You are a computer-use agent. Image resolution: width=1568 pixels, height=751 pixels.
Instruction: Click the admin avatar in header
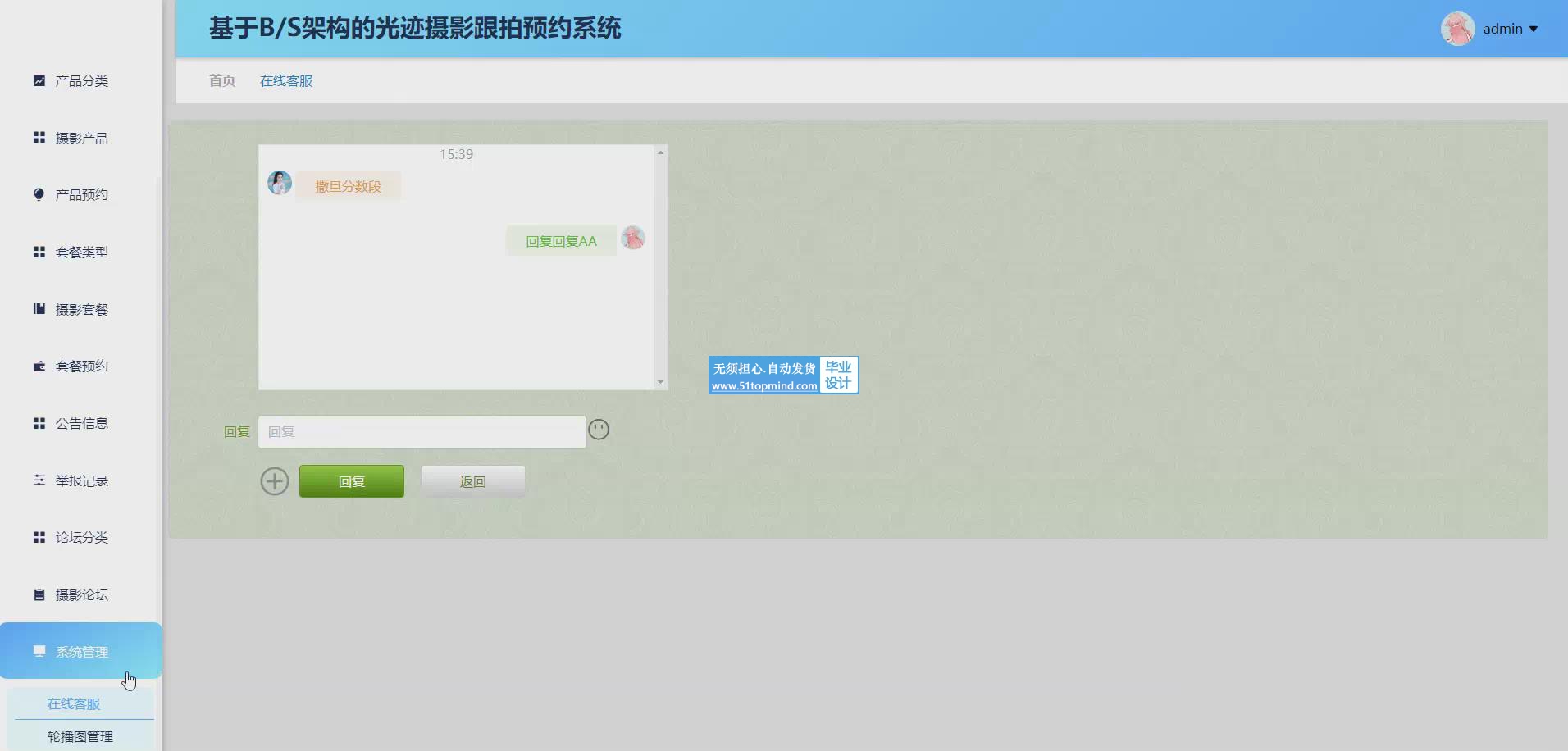click(1457, 29)
